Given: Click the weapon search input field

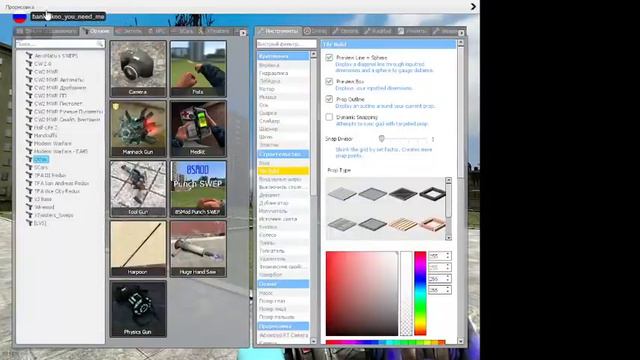Looking at the screenshot, I should point(60,44).
